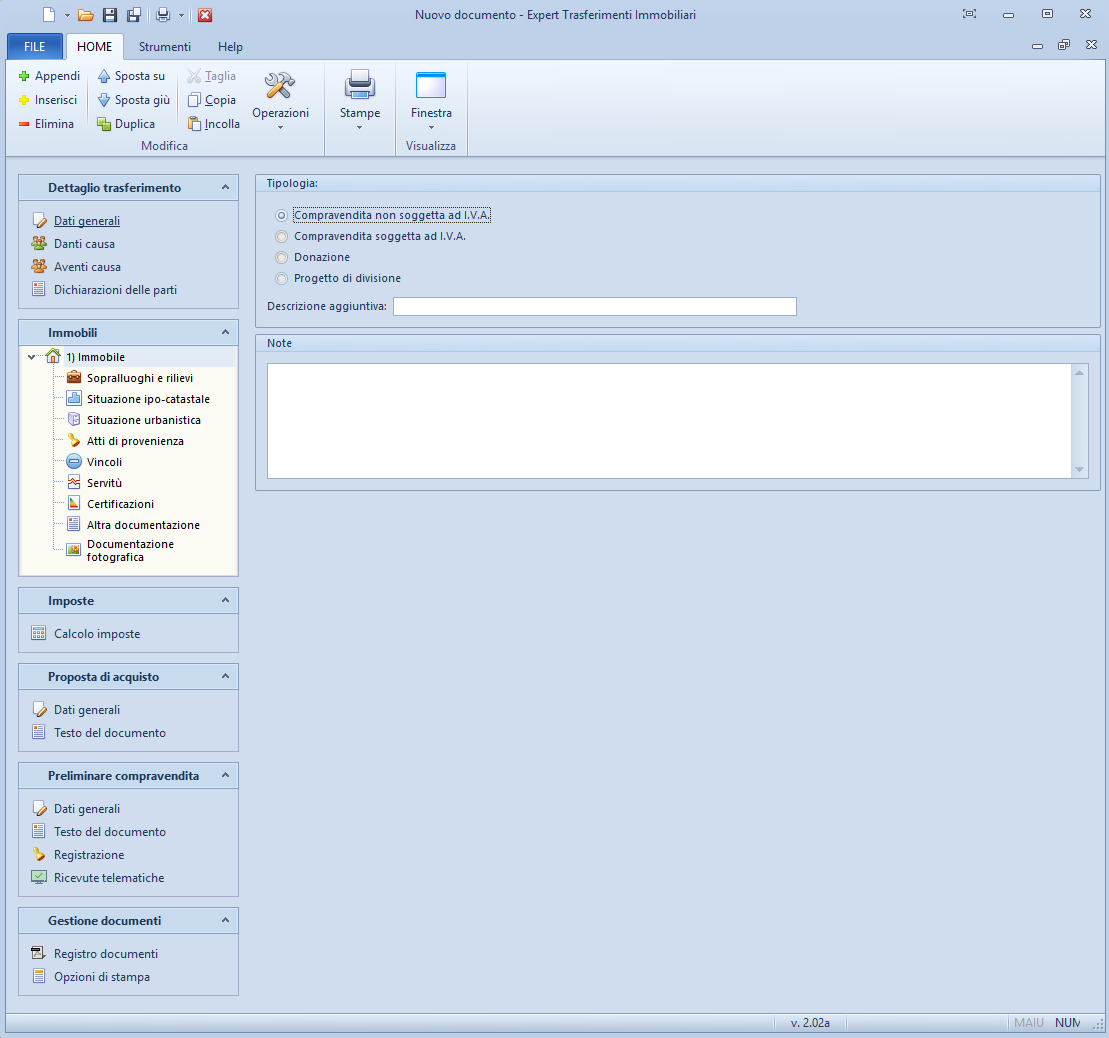Screen dimensions: 1109x1038
Task: Click the Save icon in title bar
Action: point(110,15)
